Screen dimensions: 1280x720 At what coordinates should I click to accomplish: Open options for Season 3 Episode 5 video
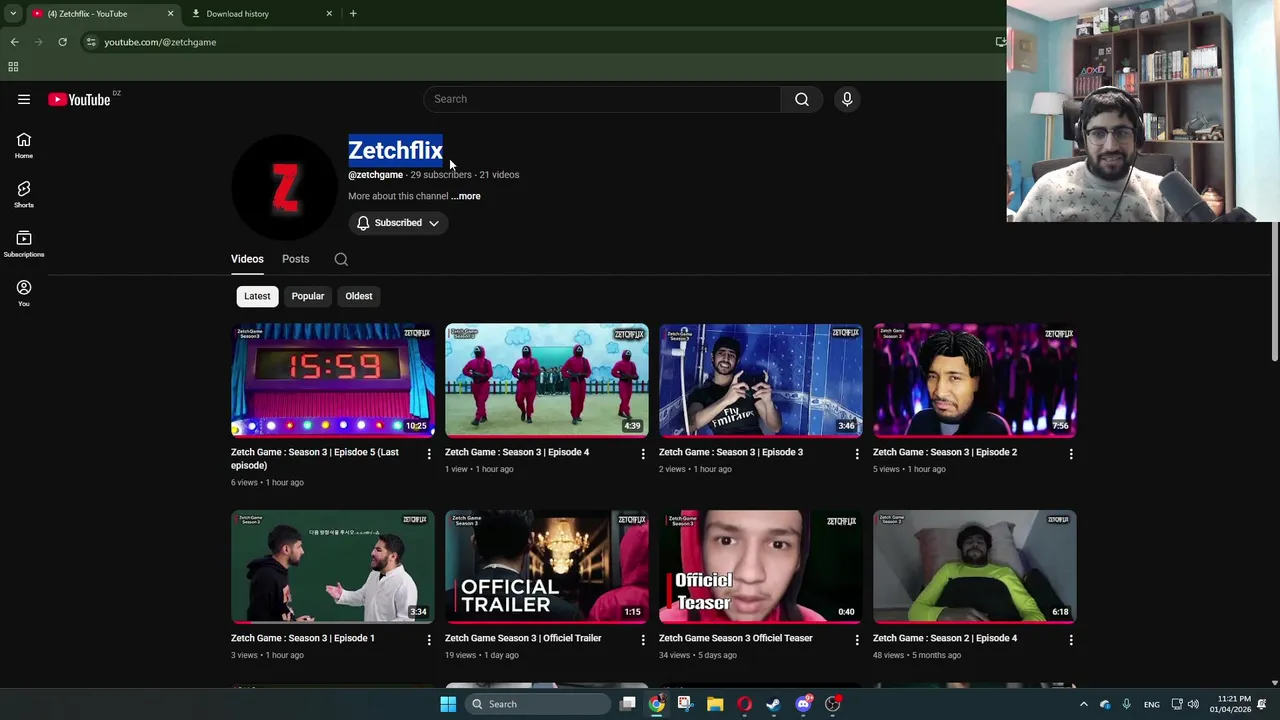429,454
